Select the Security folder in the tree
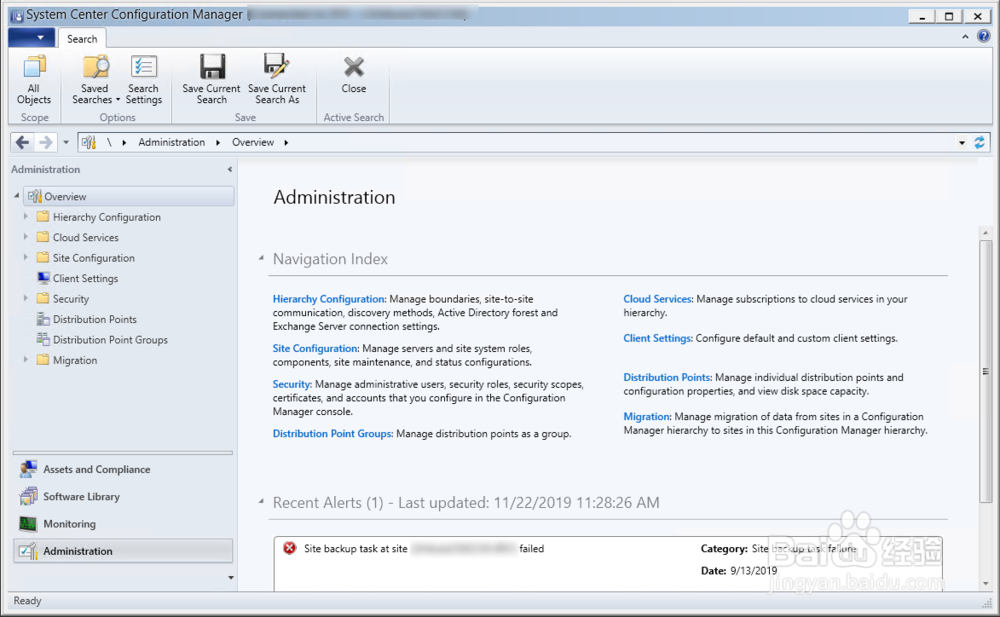This screenshot has height=617, width=1000. (x=62, y=299)
